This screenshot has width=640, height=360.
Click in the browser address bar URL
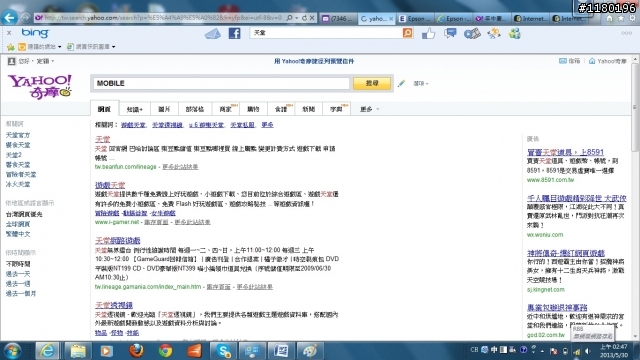click(x=162, y=18)
